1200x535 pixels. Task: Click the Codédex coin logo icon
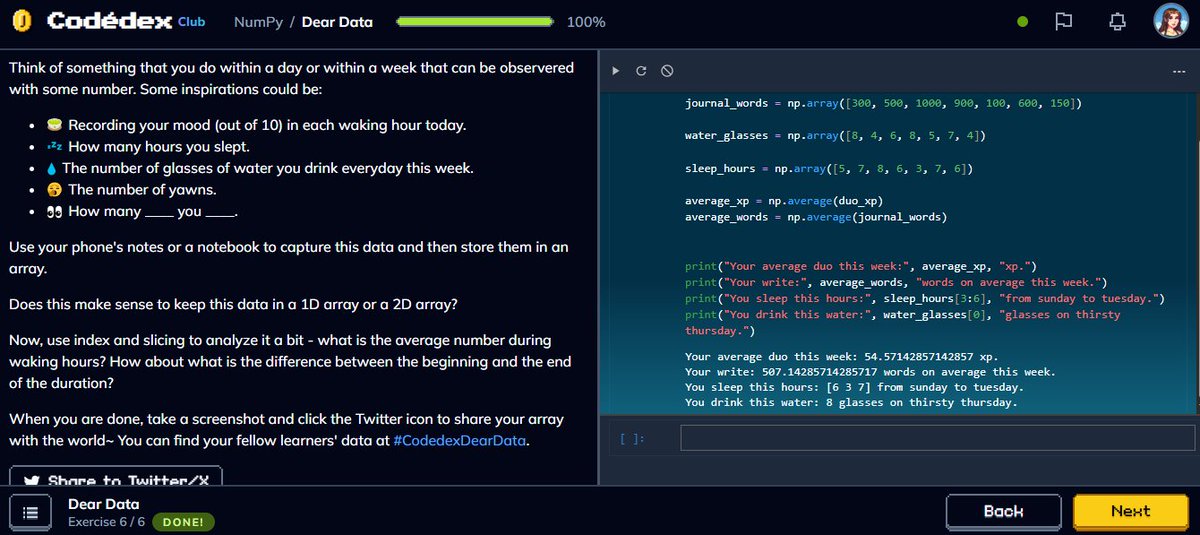pyautogui.click(x=24, y=21)
